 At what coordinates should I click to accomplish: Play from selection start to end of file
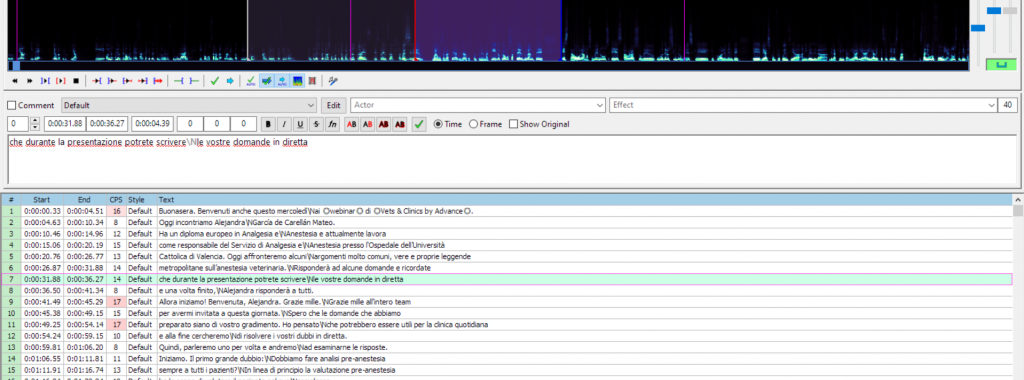[x=158, y=81]
